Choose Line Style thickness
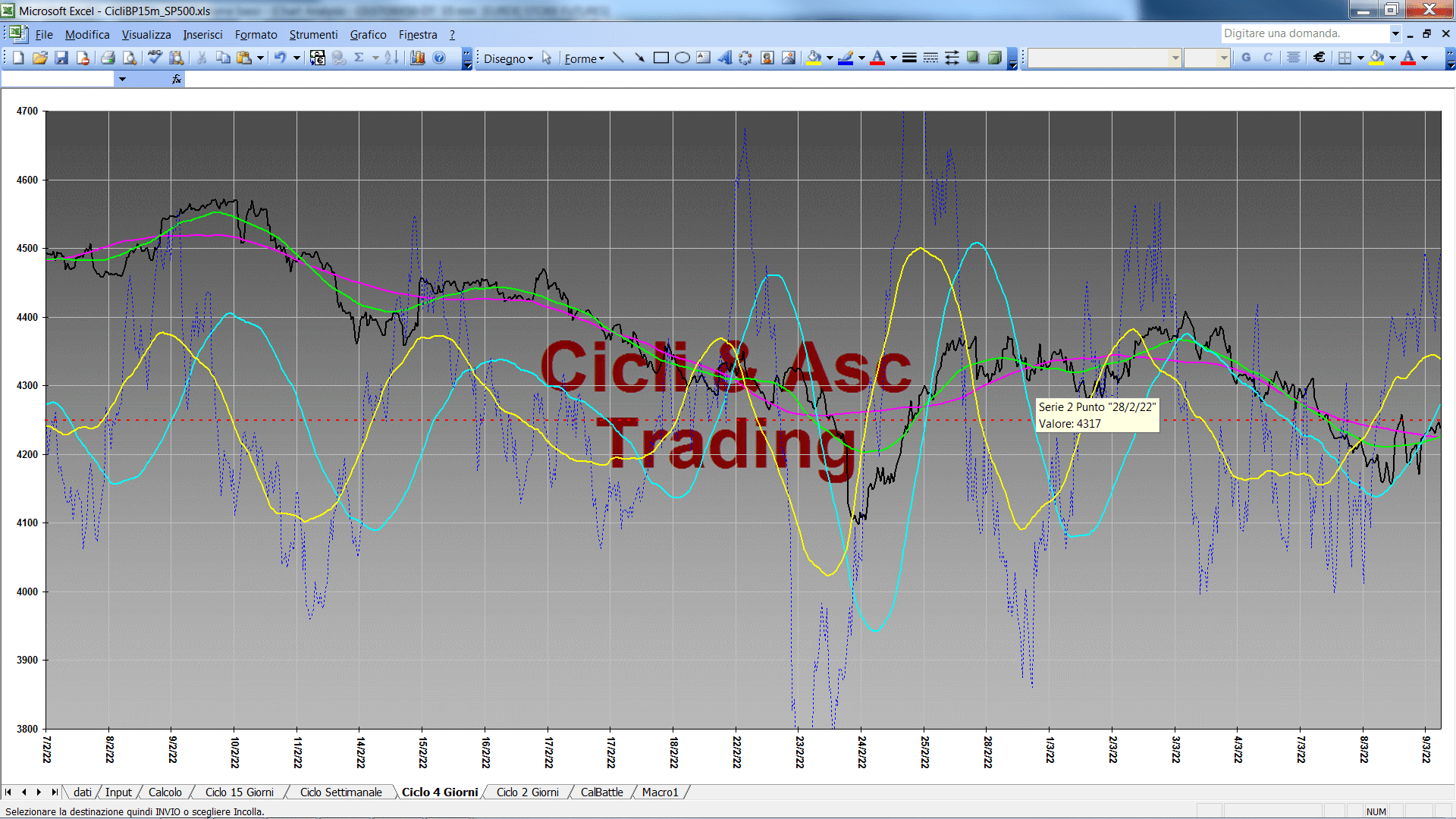 [909, 58]
